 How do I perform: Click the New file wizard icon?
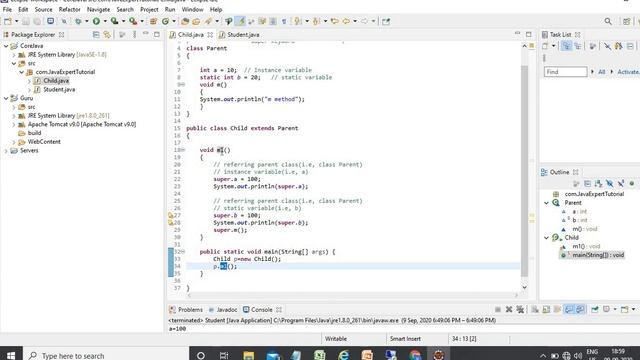[8, 21]
